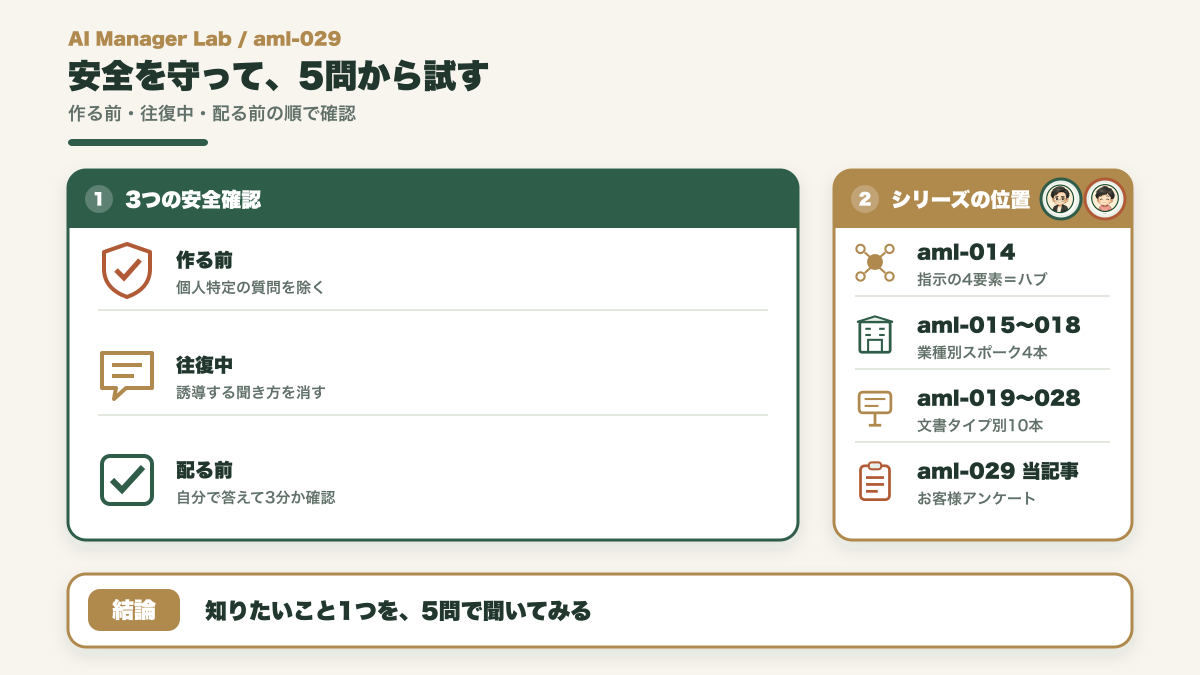Image resolution: width=1200 pixels, height=675 pixels.
Task: Click the number 1 badge in green header
Action: pos(99,199)
